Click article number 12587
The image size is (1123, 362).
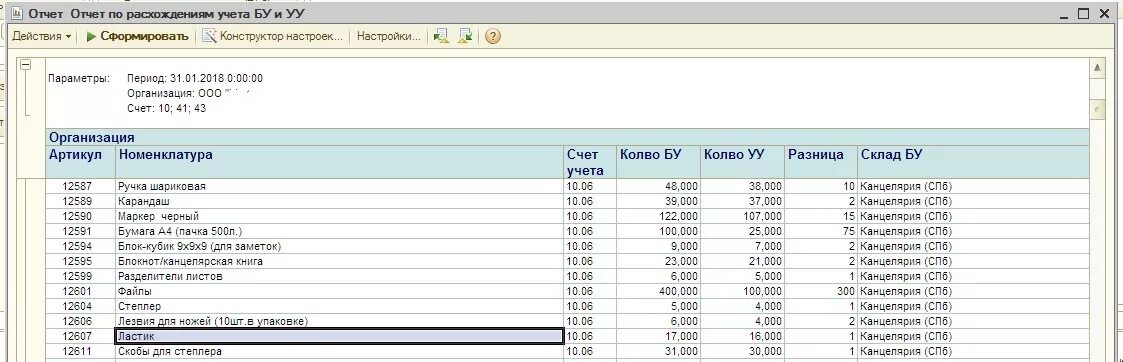tap(76, 186)
